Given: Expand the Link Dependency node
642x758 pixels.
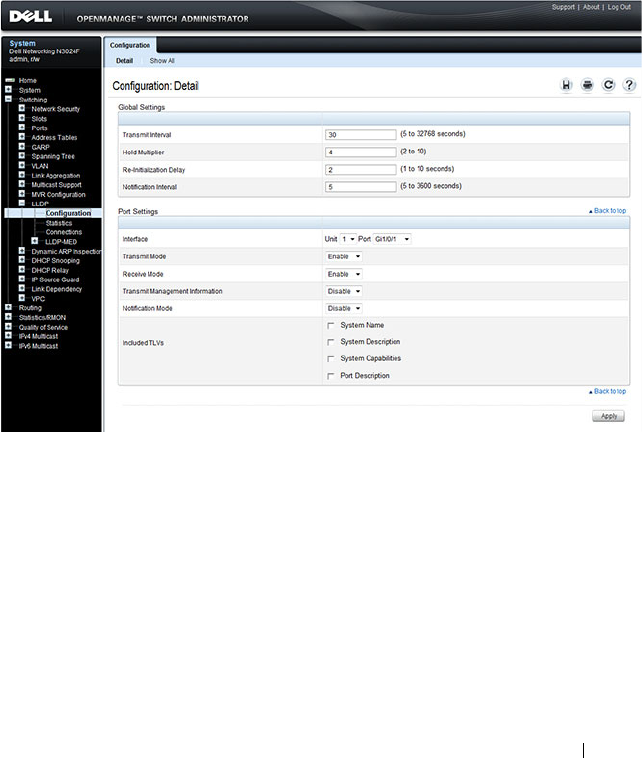Looking at the screenshot, I should coord(22,288).
